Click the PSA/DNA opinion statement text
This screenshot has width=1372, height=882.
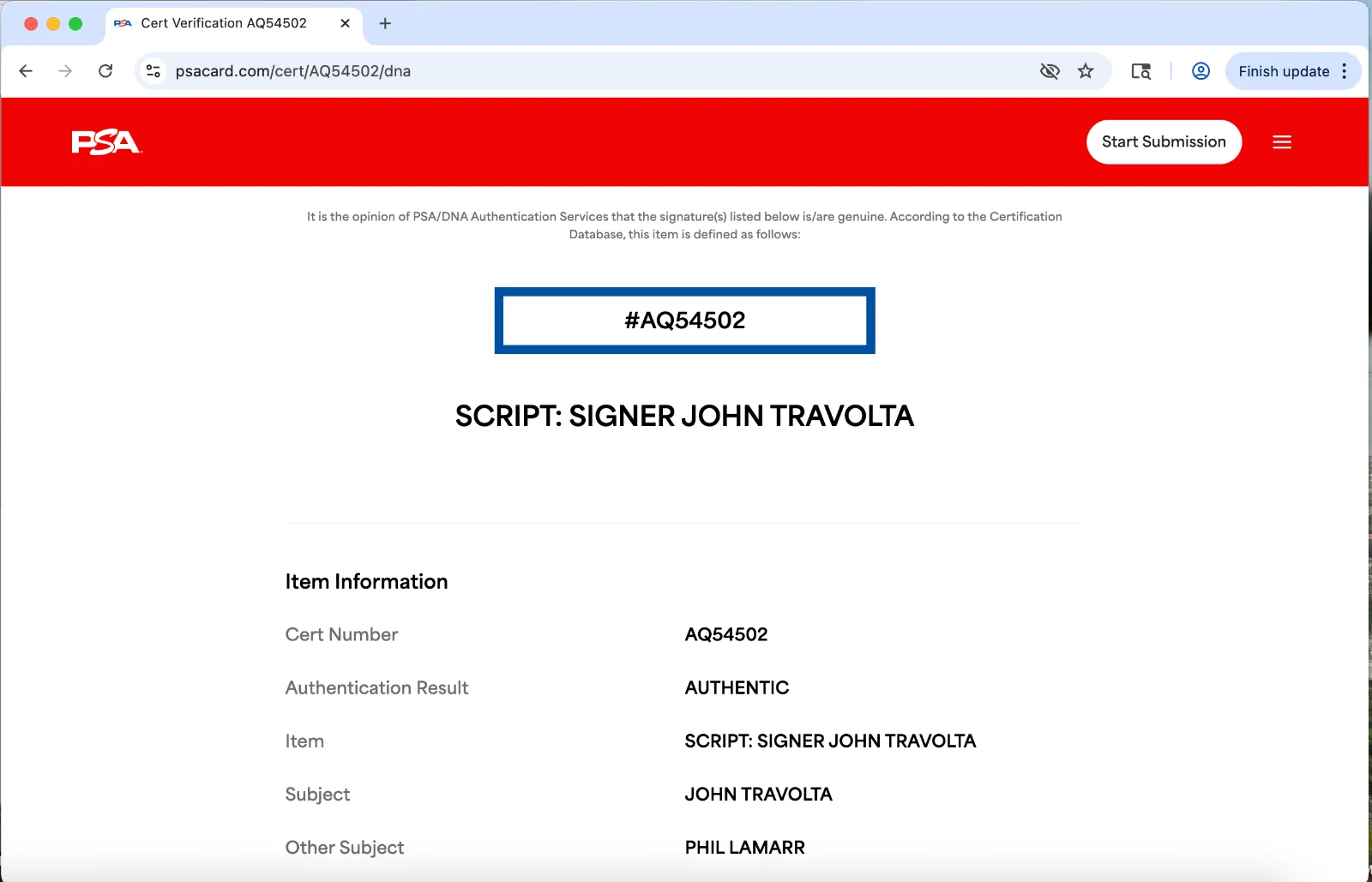click(684, 225)
